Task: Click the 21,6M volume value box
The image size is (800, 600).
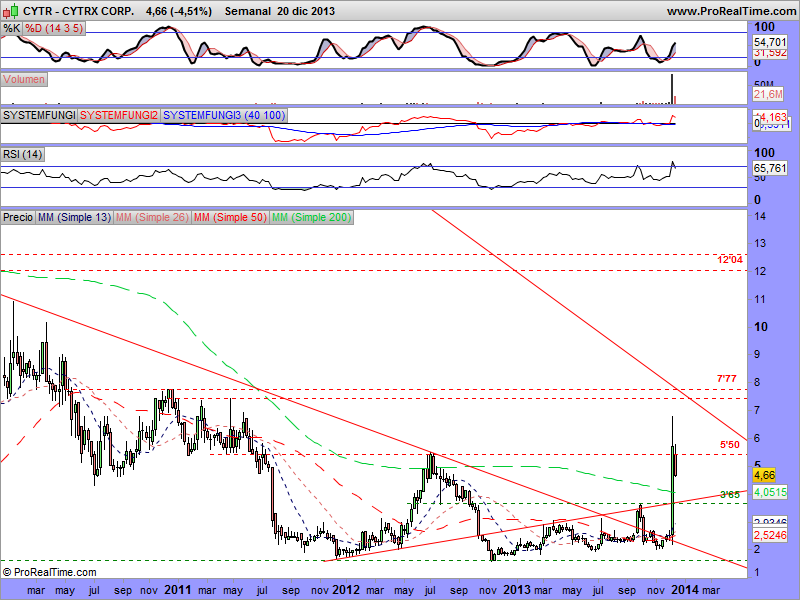Action: pyautogui.click(x=768, y=94)
